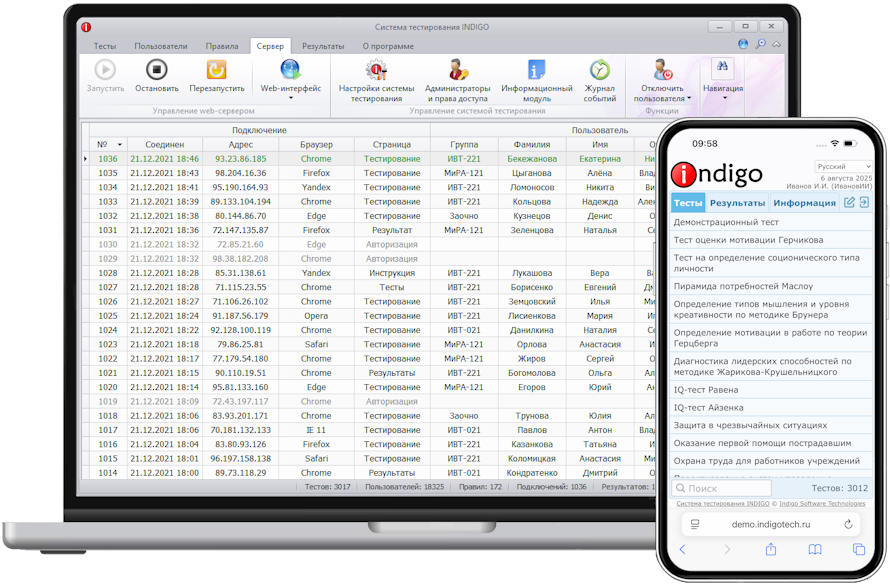Screen dimensions: 890x587
Task: Tap the Safari share icon on phone
Action: tap(771, 549)
